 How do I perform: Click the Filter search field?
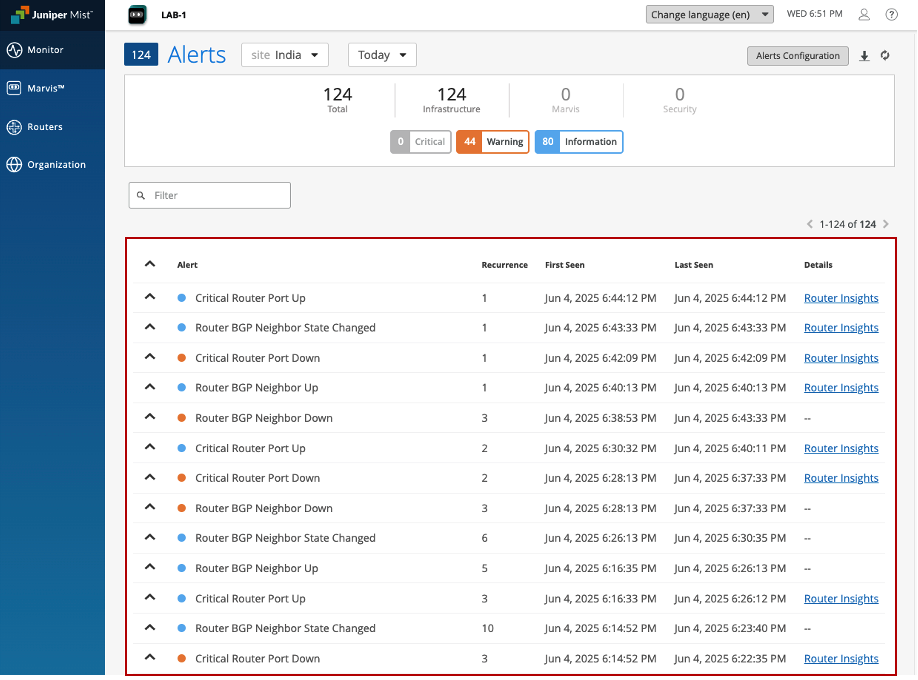[217, 195]
